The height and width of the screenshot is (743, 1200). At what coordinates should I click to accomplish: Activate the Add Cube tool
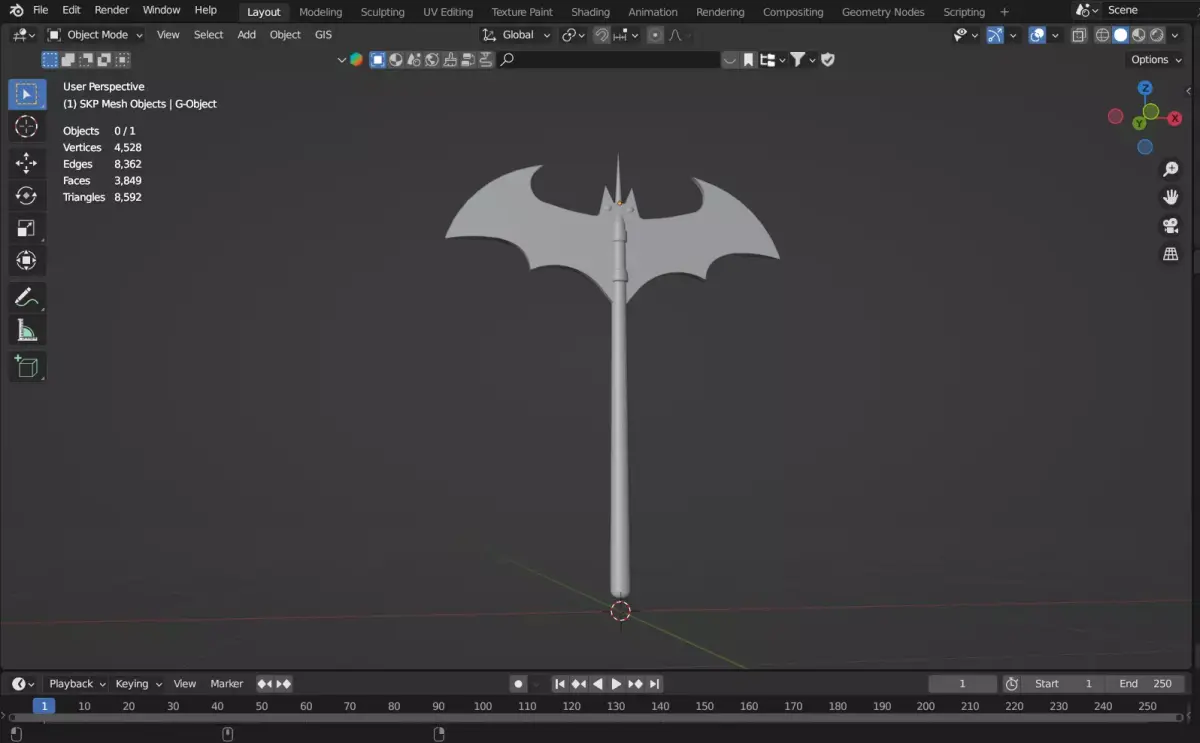pos(27,366)
